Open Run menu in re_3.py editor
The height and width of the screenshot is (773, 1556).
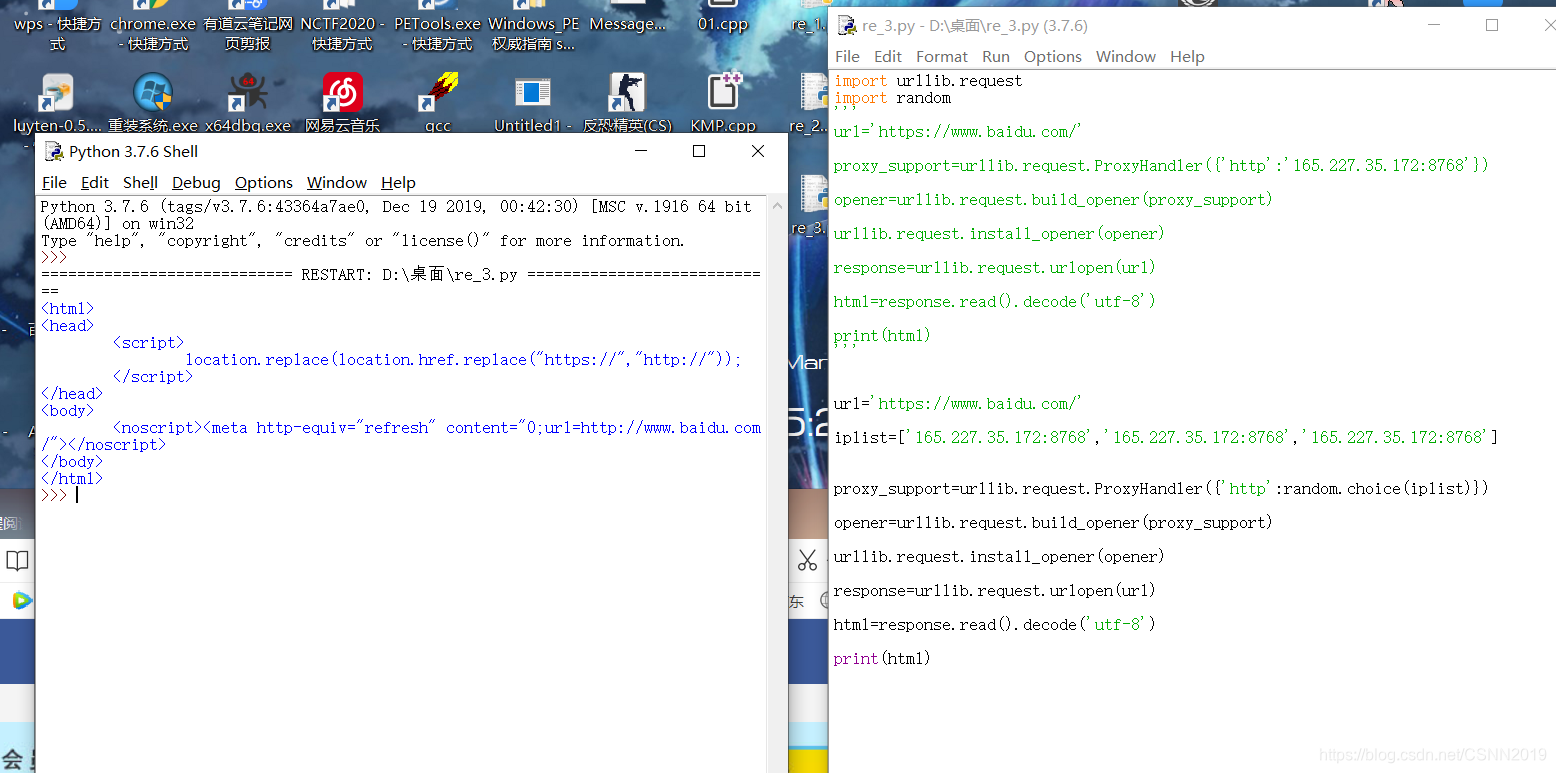tap(996, 56)
